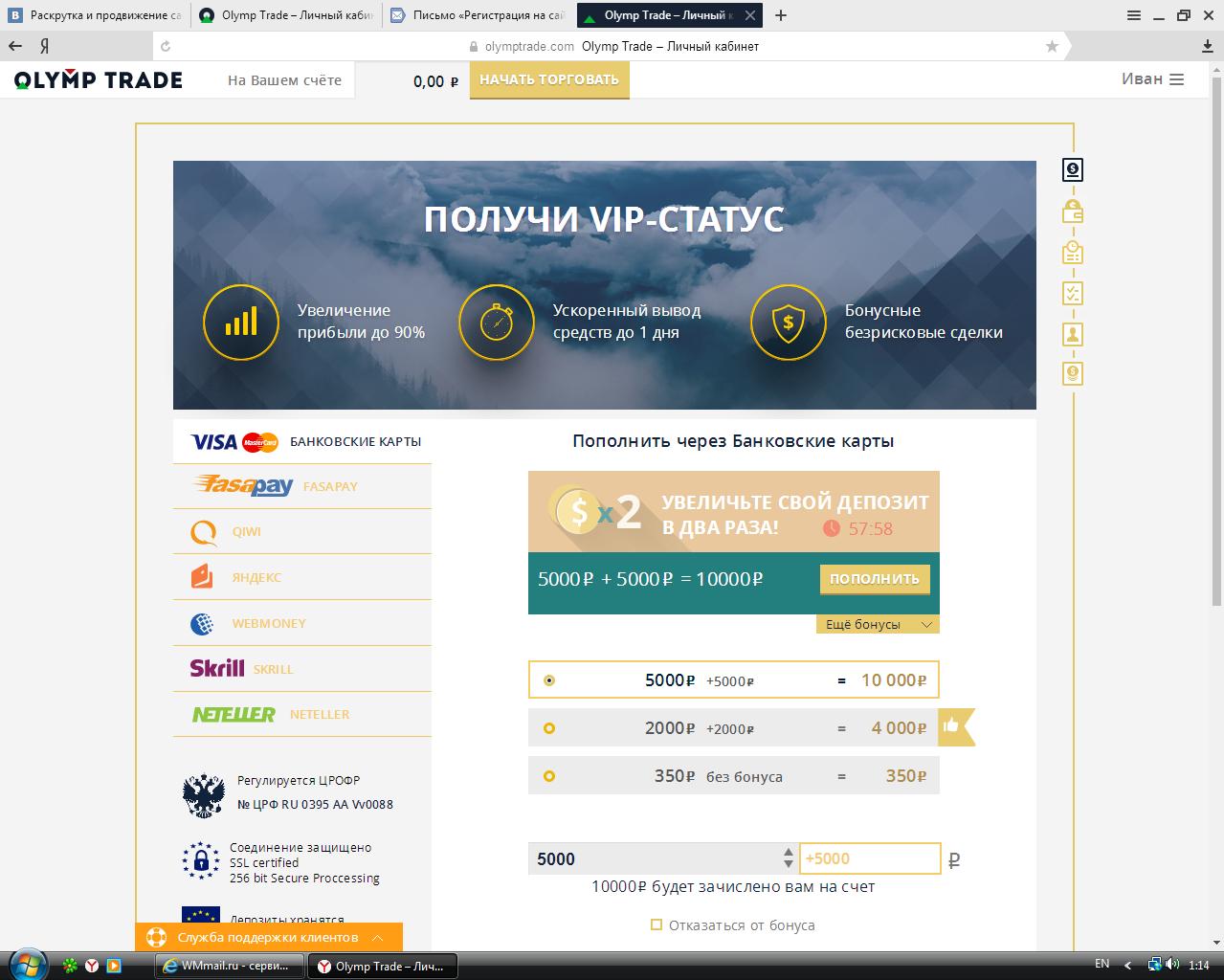This screenshot has width=1224, height=980.
Task: Select Яндекс payment method
Action: tap(302, 577)
